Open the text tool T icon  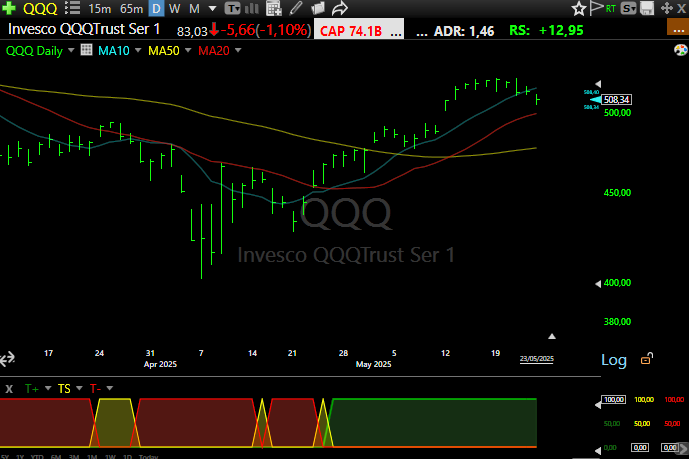[x=232, y=8]
